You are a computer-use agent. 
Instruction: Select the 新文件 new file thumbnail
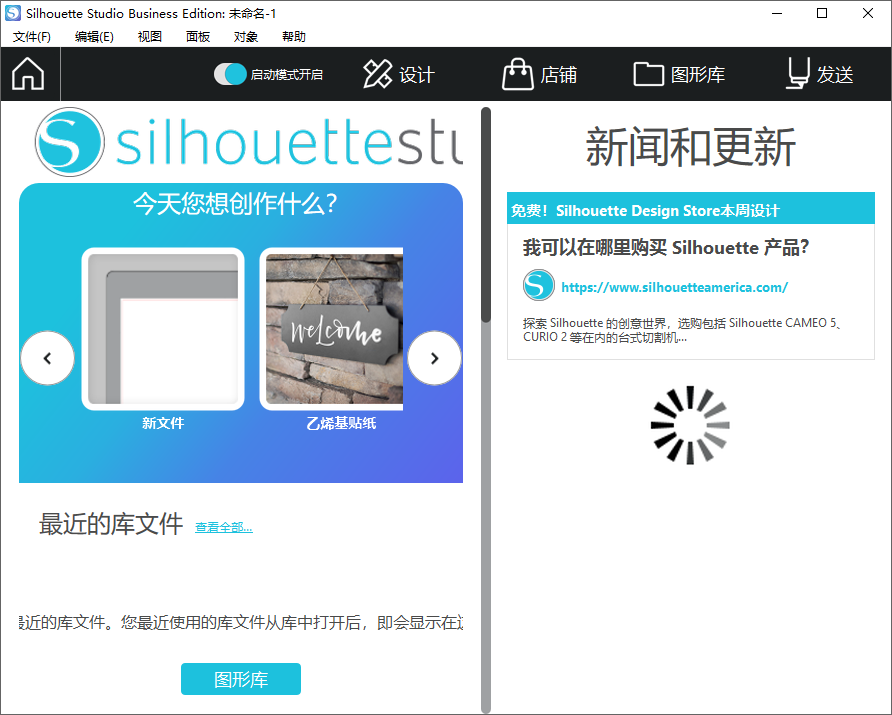click(163, 329)
